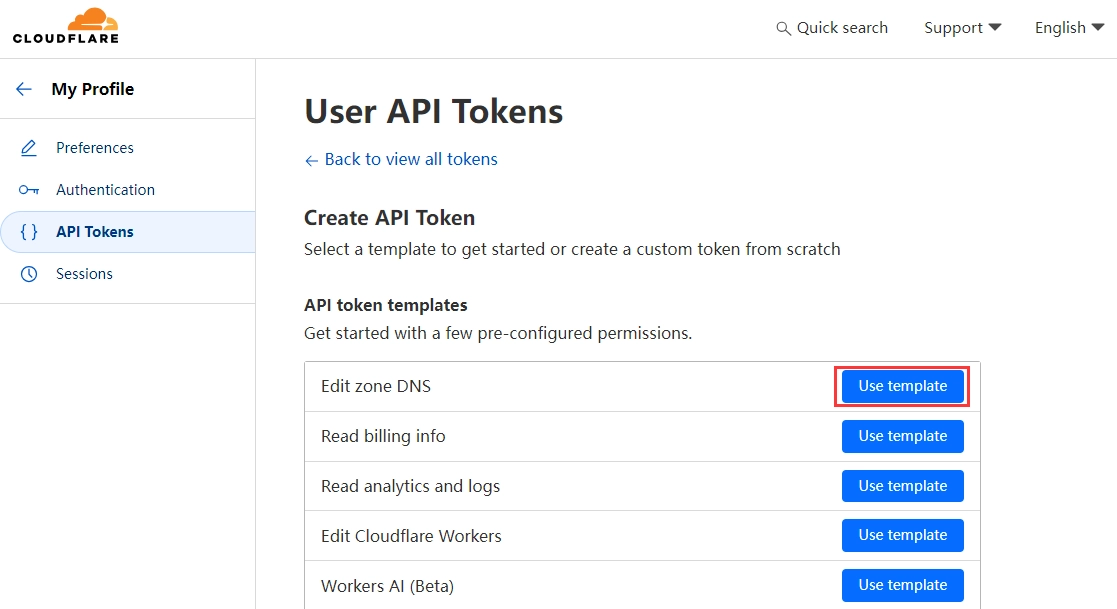1117x609 pixels.
Task: Click the Back to view all tokens link
Action: 411,159
